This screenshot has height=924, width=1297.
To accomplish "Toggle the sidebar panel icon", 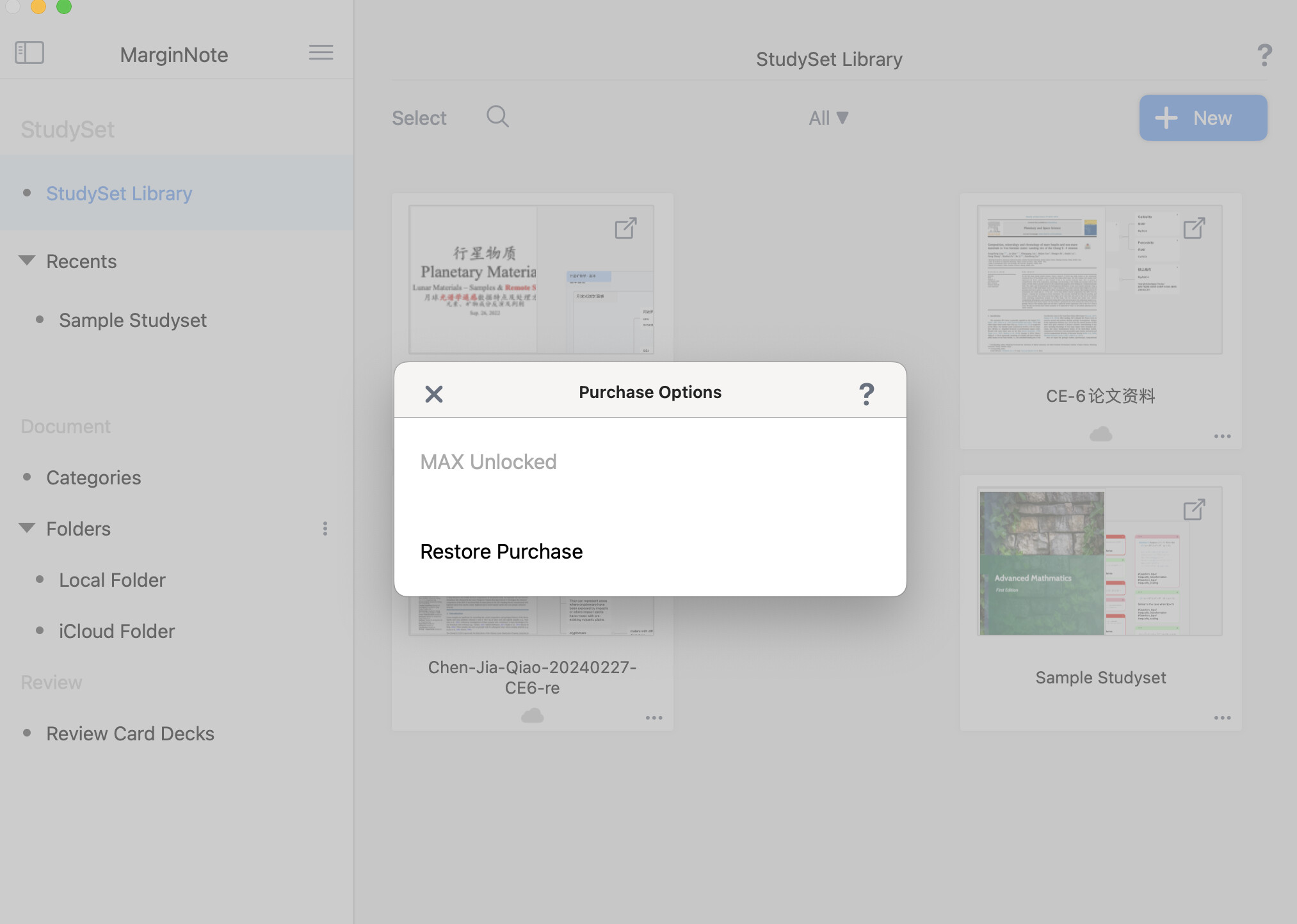I will click(x=29, y=52).
